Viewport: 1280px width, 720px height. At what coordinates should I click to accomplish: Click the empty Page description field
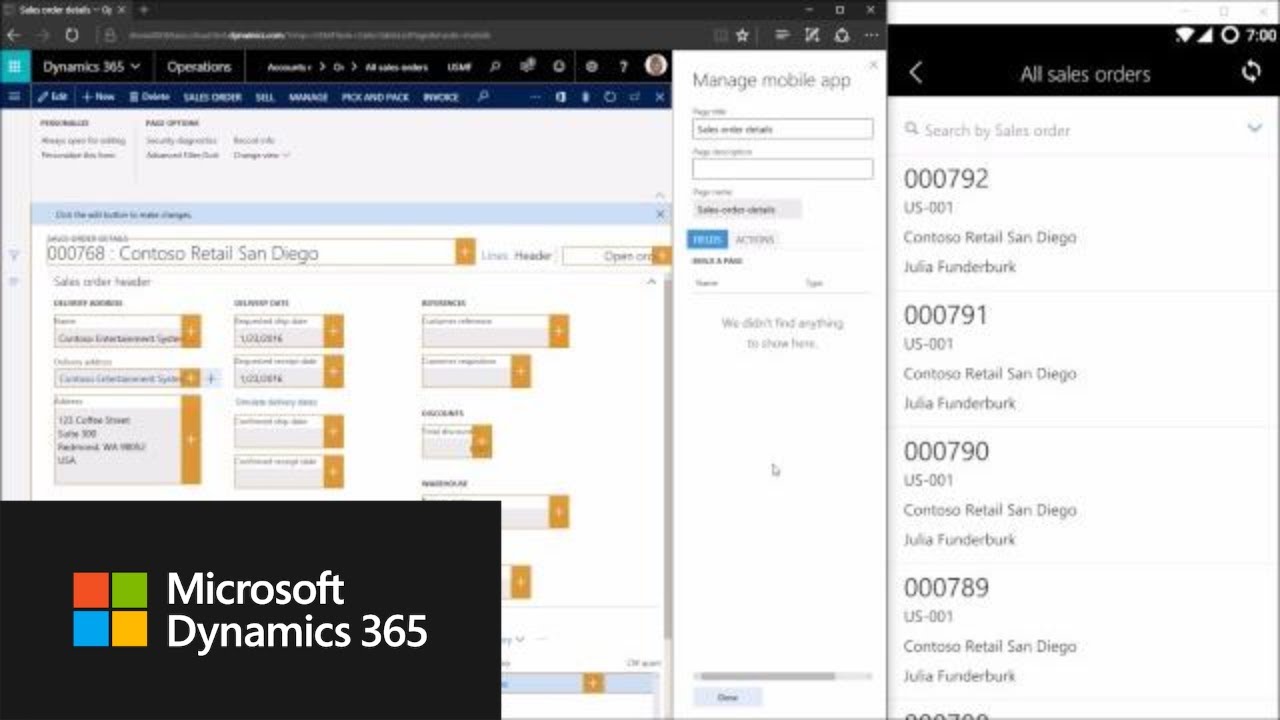point(782,169)
